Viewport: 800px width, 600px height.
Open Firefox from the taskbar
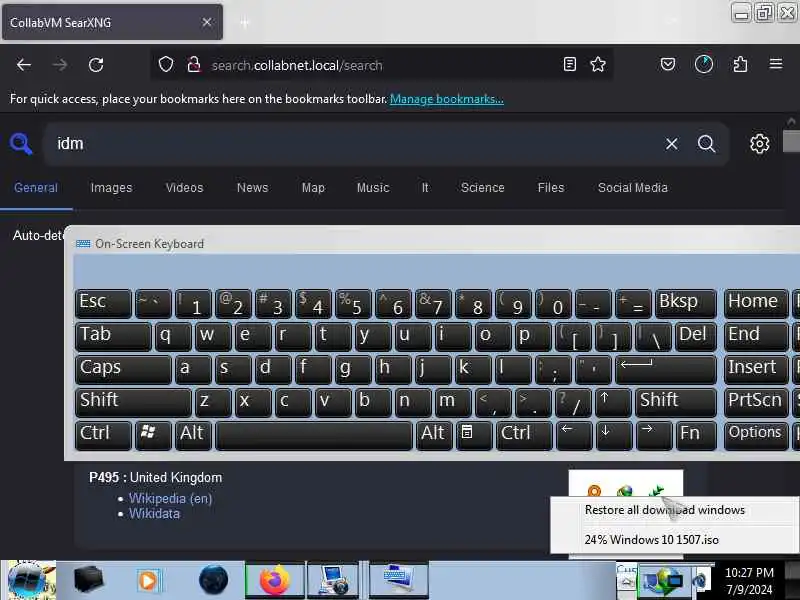274,580
